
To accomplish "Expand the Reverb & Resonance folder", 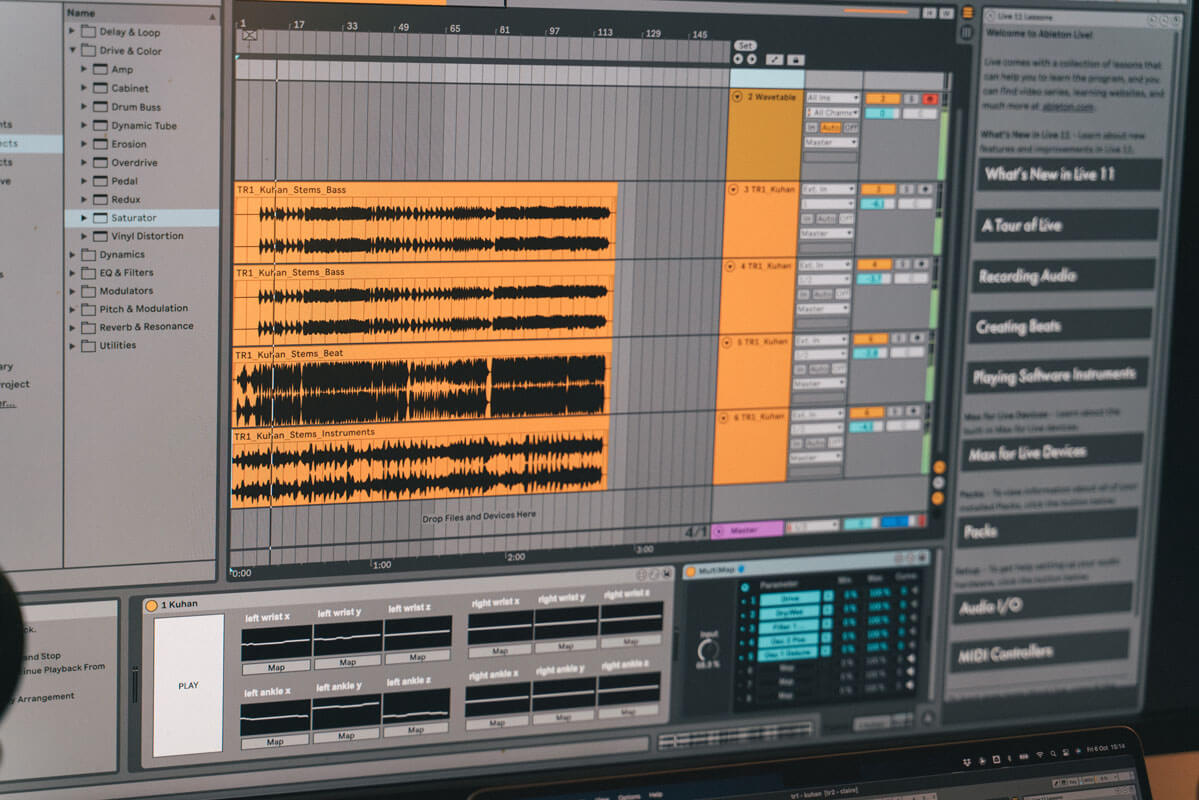I will pos(73,327).
